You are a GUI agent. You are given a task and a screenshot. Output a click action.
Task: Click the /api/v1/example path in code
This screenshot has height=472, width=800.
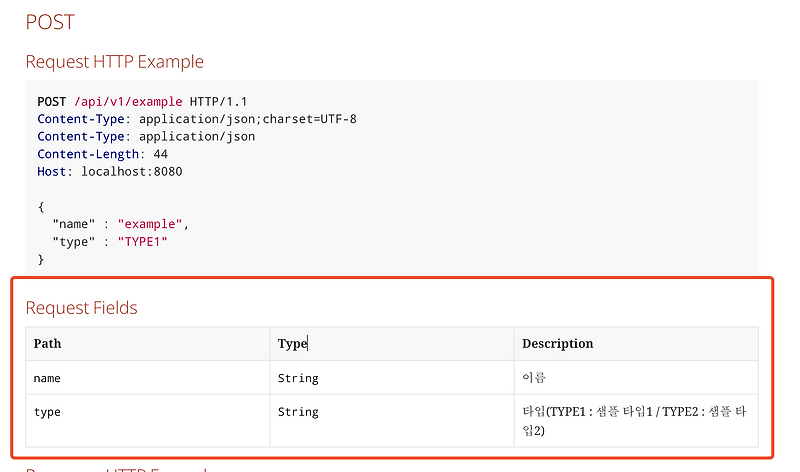pos(128,102)
